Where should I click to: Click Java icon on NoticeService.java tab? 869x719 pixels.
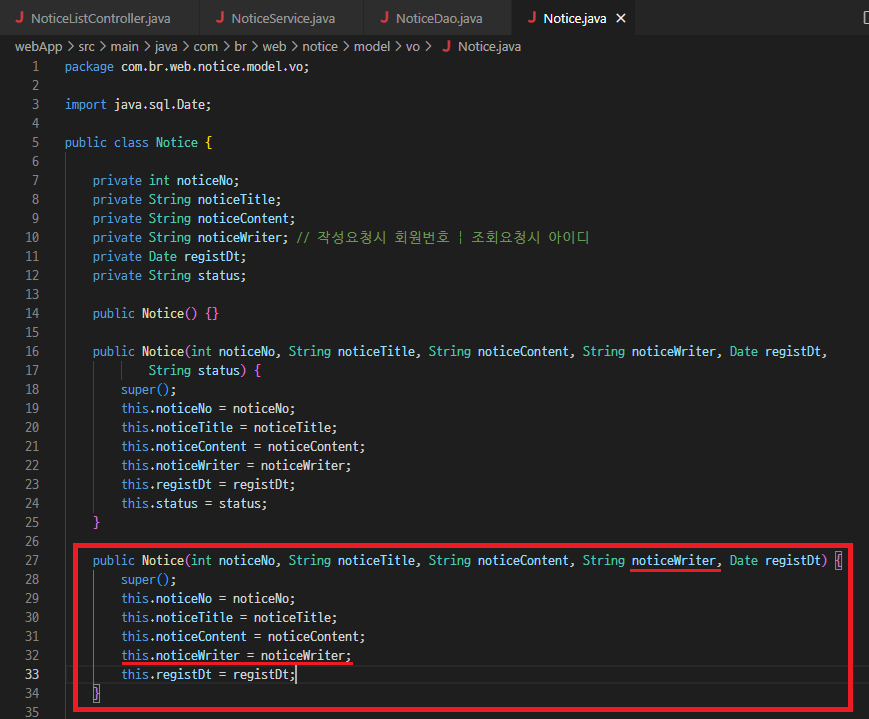pyautogui.click(x=220, y=18)
